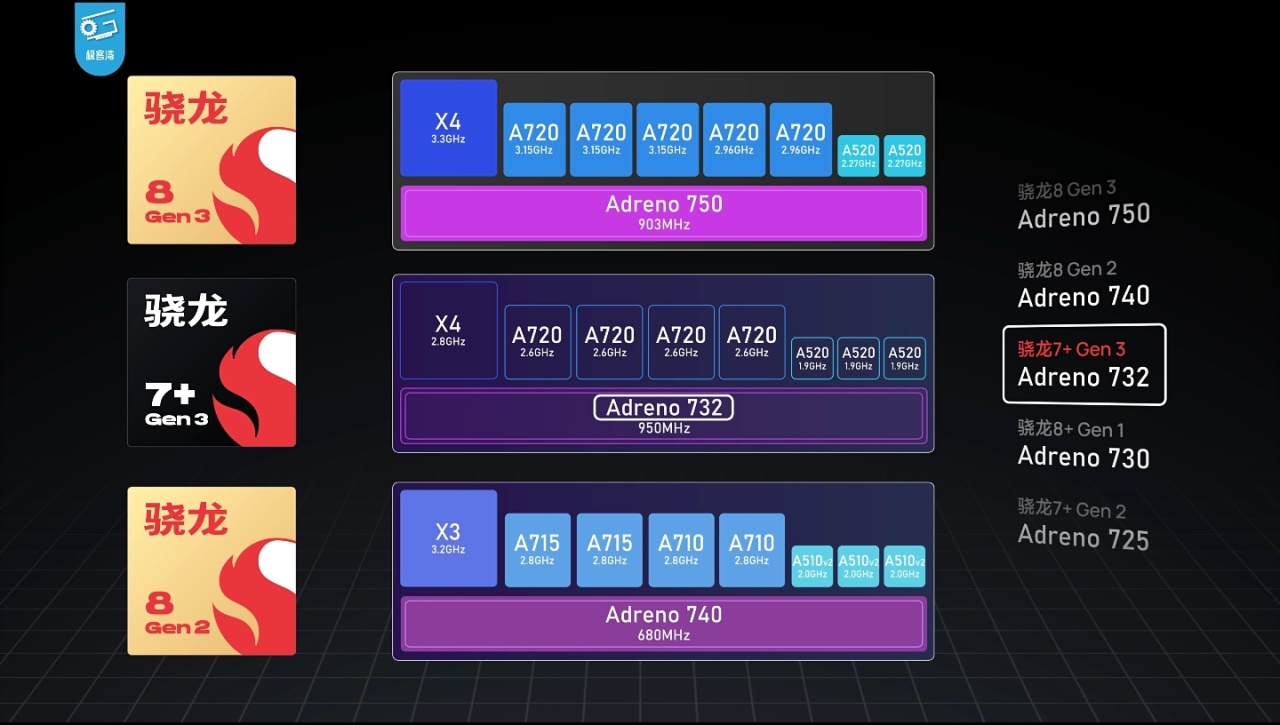
Task: Click the A710 core adjacent to the A510v2 cores
Action: [x=751, y=550]
